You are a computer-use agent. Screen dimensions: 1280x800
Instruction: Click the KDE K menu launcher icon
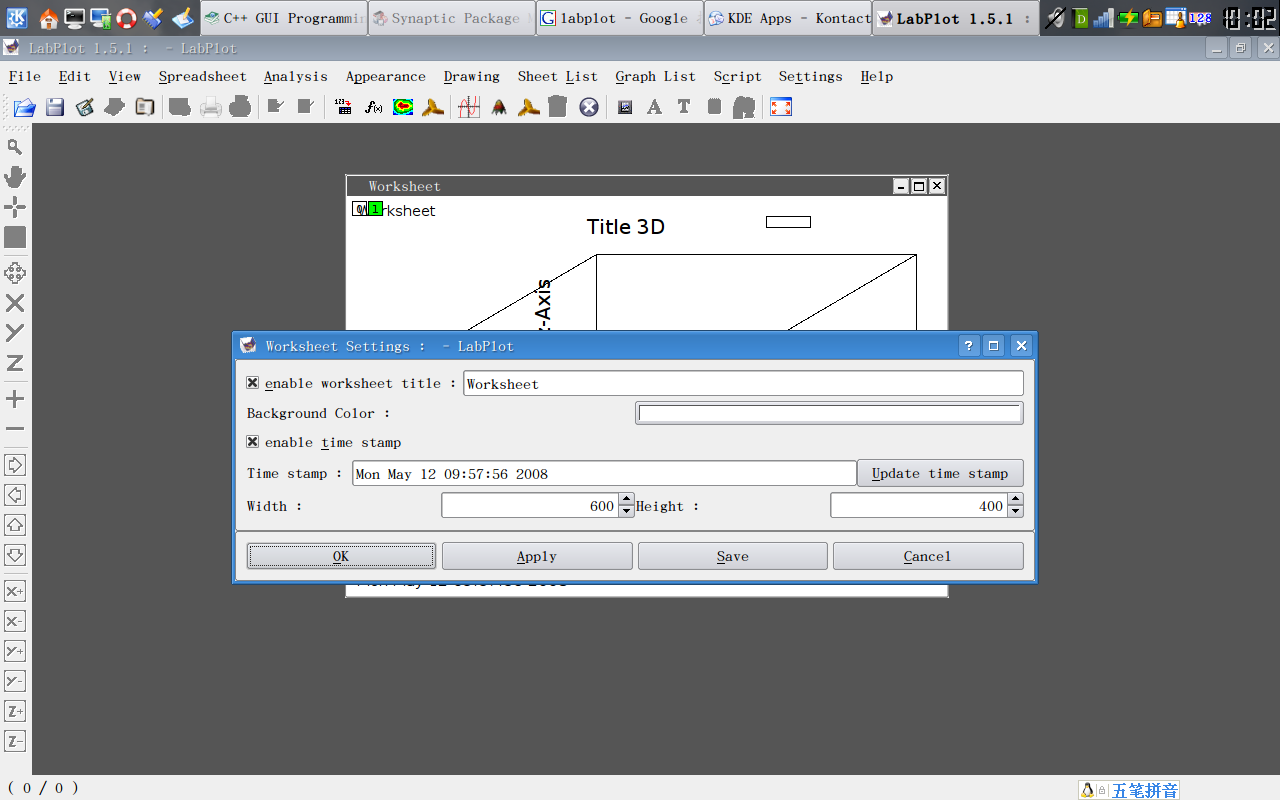(x=17, y=18)
